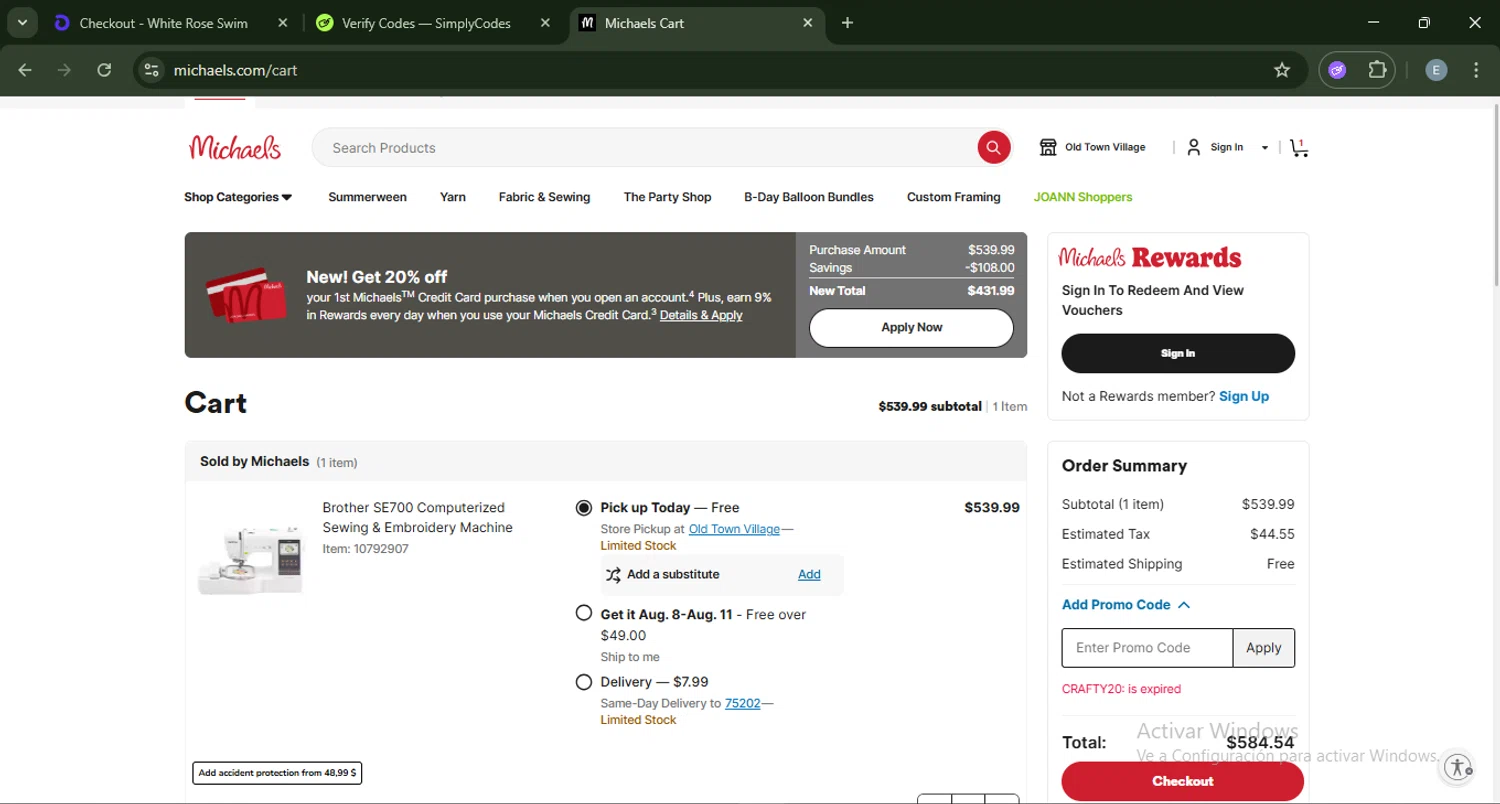Close the Verify Codes SimplyCodes tab

tap(545, 23)
